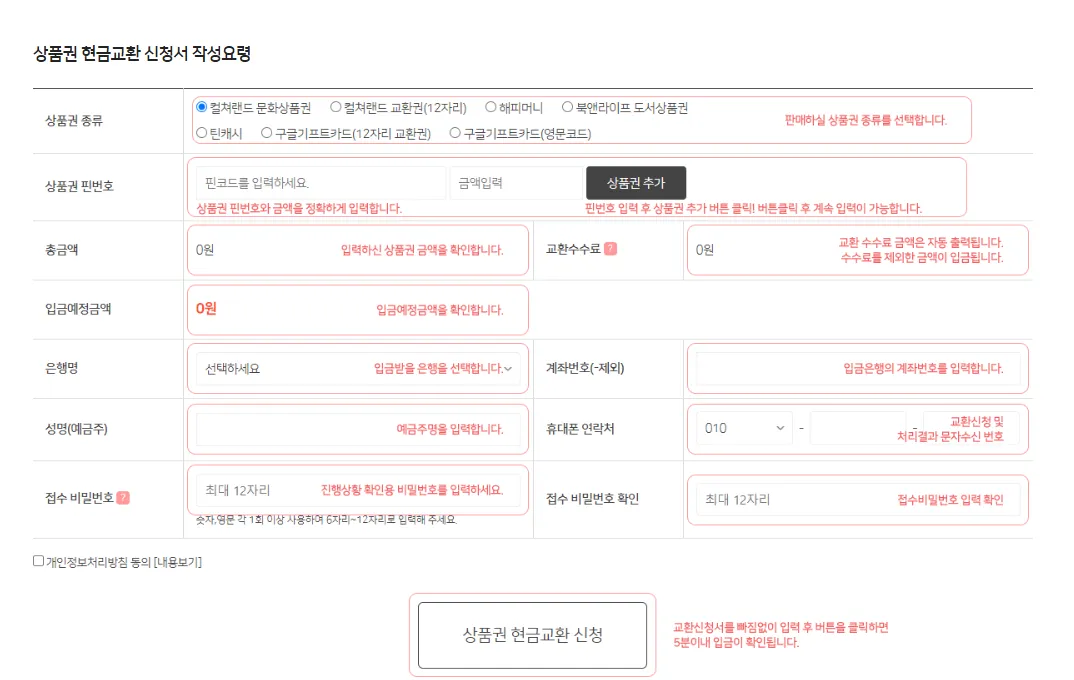The image size is (1074, 680).
Task: Submit with 상품권 현금교환 신청 button
Action: coord(532,635)
